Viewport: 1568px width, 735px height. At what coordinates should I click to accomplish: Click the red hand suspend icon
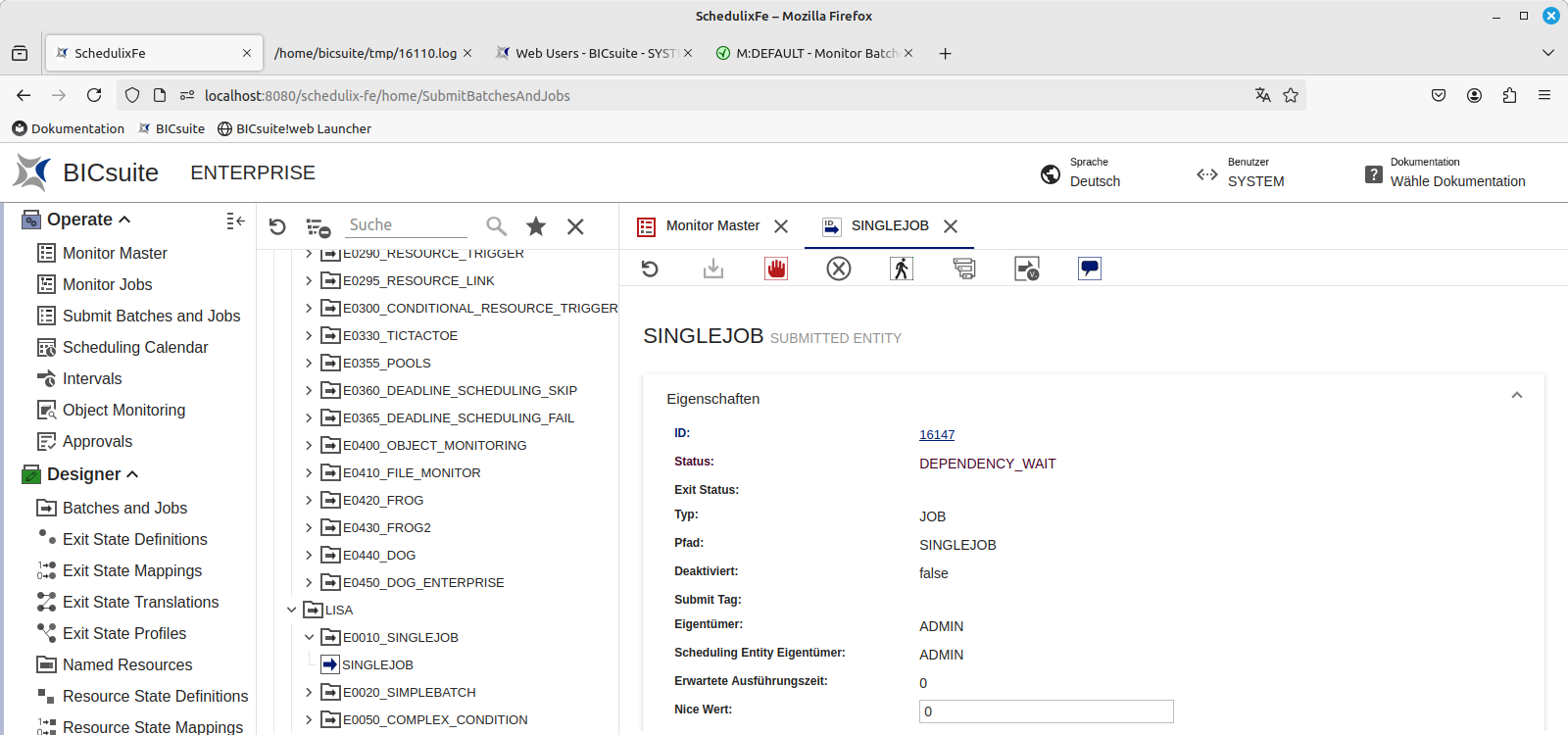pos(776,269)
